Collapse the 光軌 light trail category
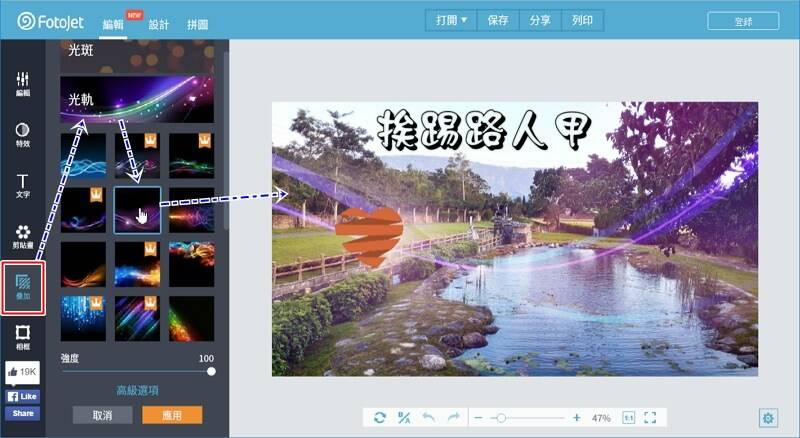Viewport: 800px width, 438px height. tap(137, 100)
